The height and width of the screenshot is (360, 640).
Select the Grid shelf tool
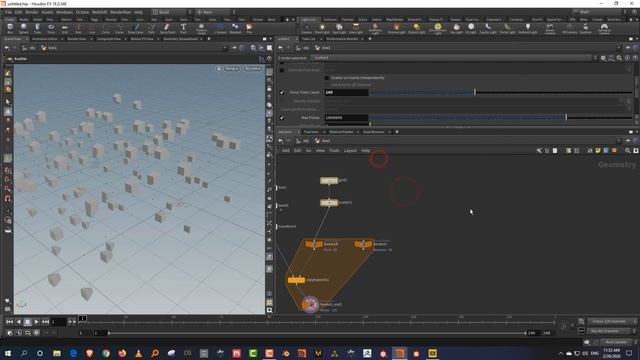click(64, 28)
